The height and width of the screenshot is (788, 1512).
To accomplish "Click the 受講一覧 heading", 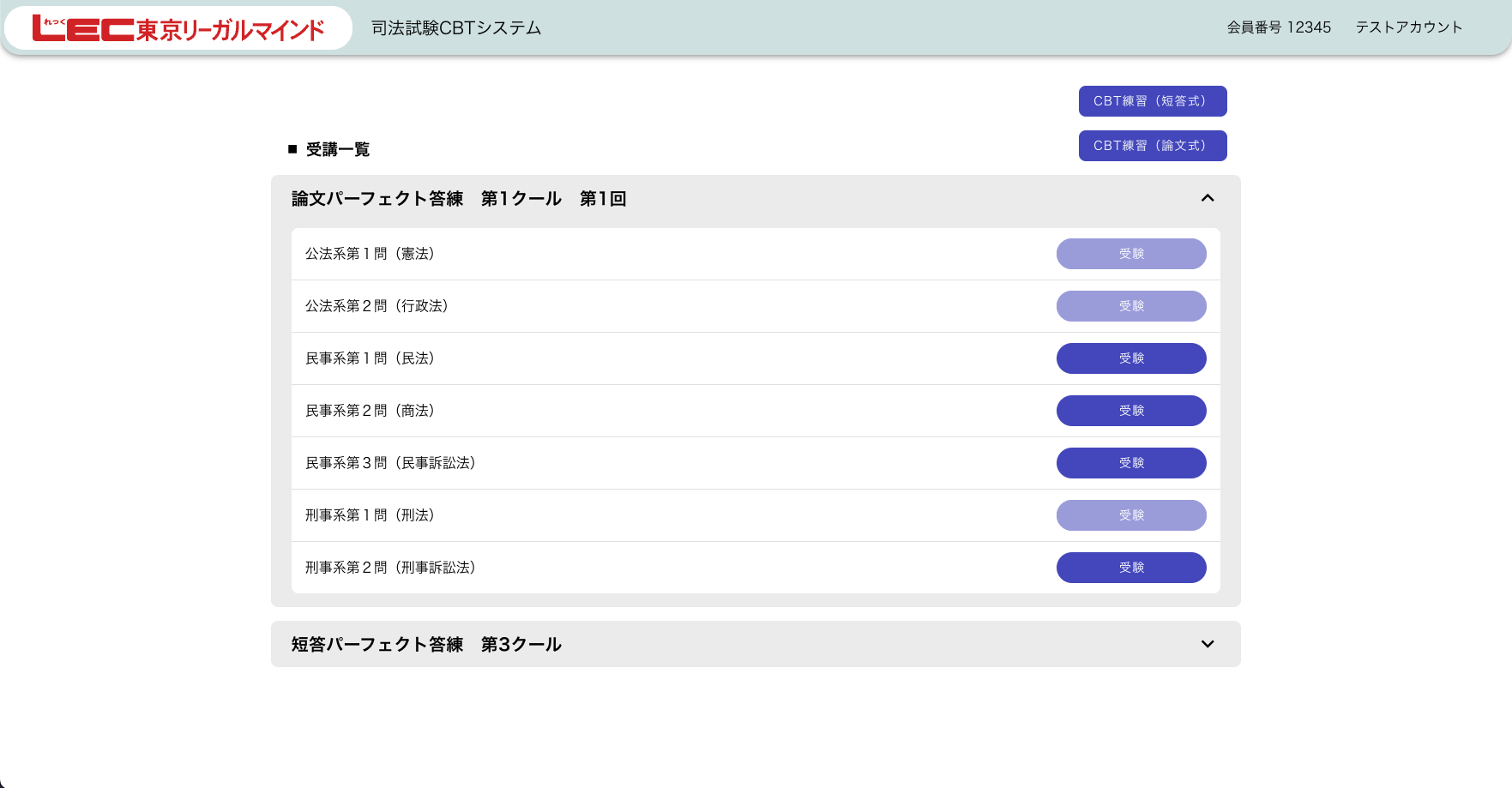I will pyautogui.click(x=337, y=150).
